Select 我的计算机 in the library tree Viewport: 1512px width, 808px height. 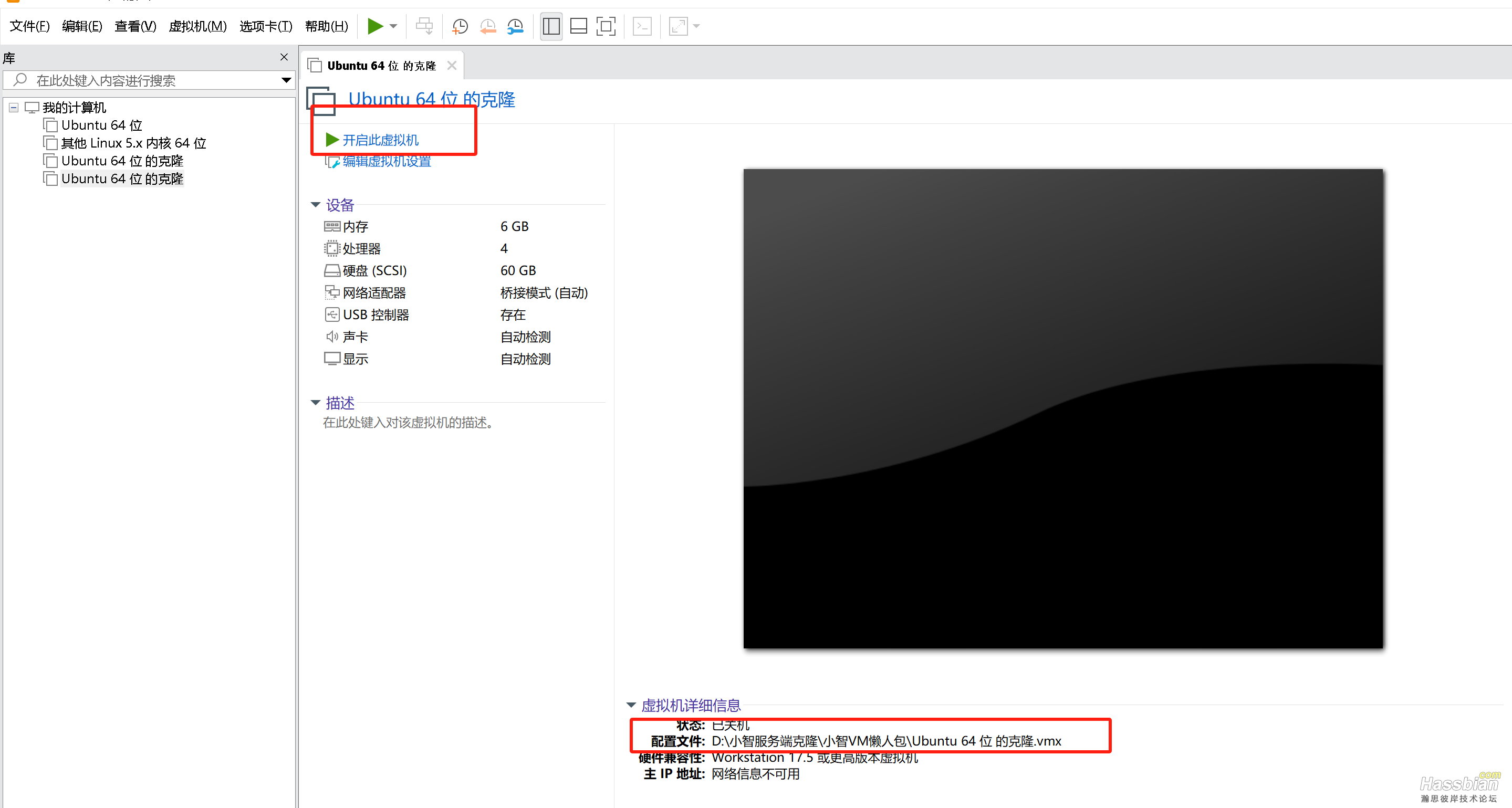74,108
